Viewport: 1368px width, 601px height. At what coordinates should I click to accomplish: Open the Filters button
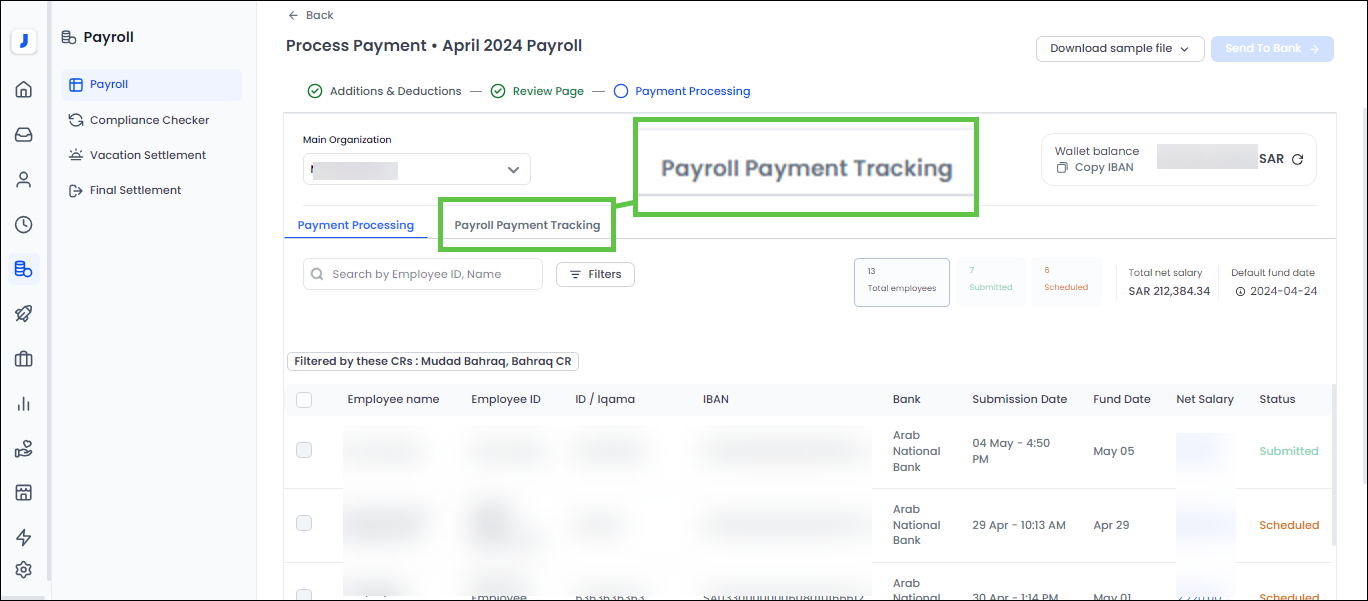[595, 274]
